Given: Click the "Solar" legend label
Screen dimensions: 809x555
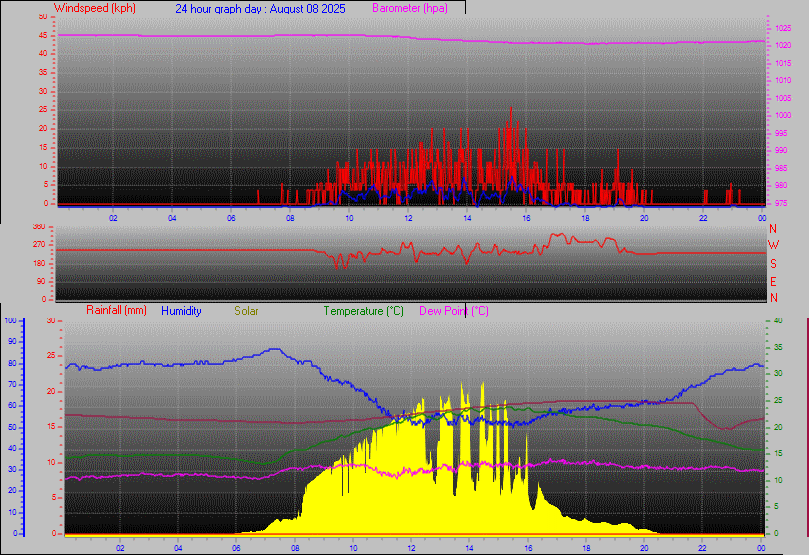Looking at the screenshot, I should [246, 311].
